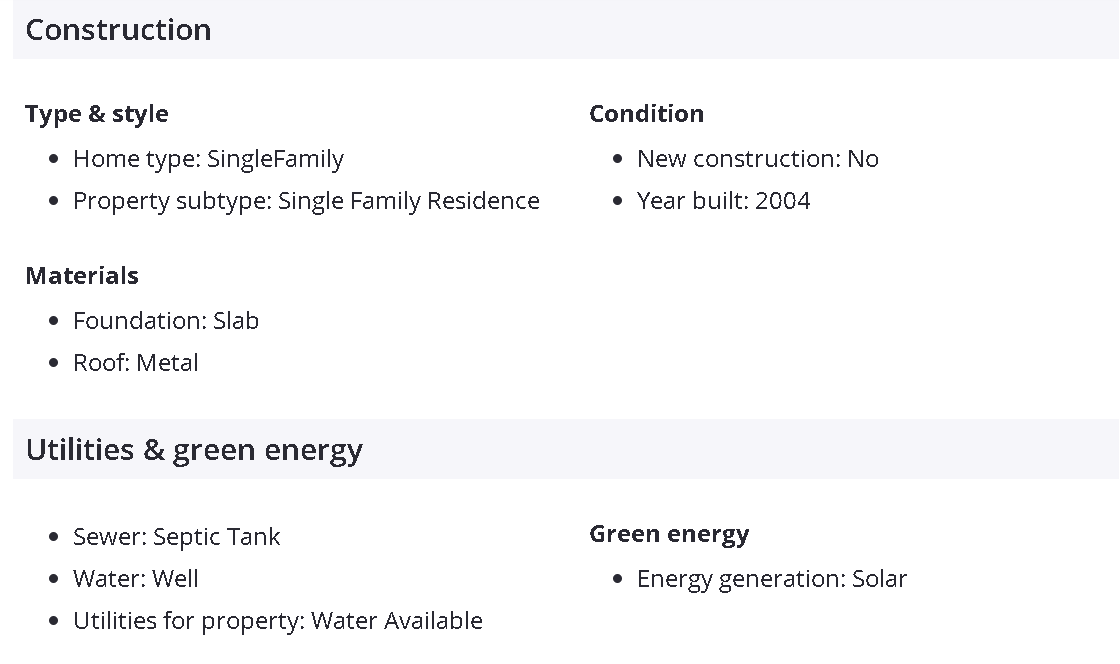Click Utilities for property: Water Available
The height and width of the screenshot is (664, 1120).
click(x=278, y=621)
